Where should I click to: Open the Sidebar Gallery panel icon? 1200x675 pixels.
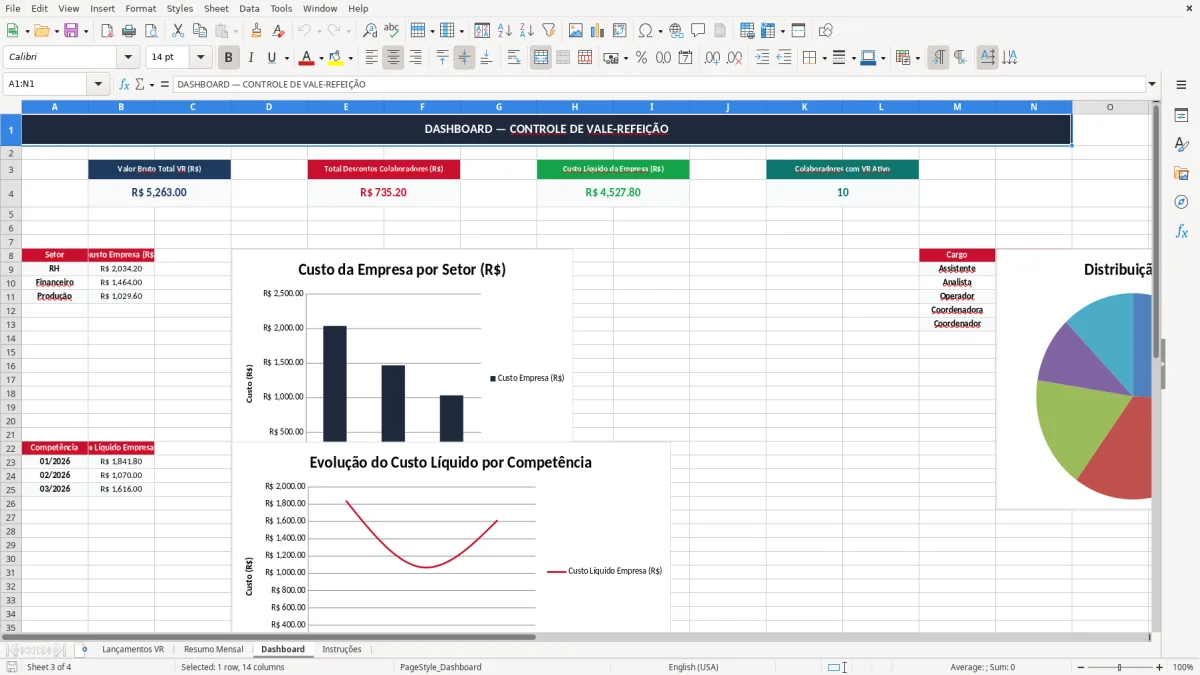click(1181, 174)
